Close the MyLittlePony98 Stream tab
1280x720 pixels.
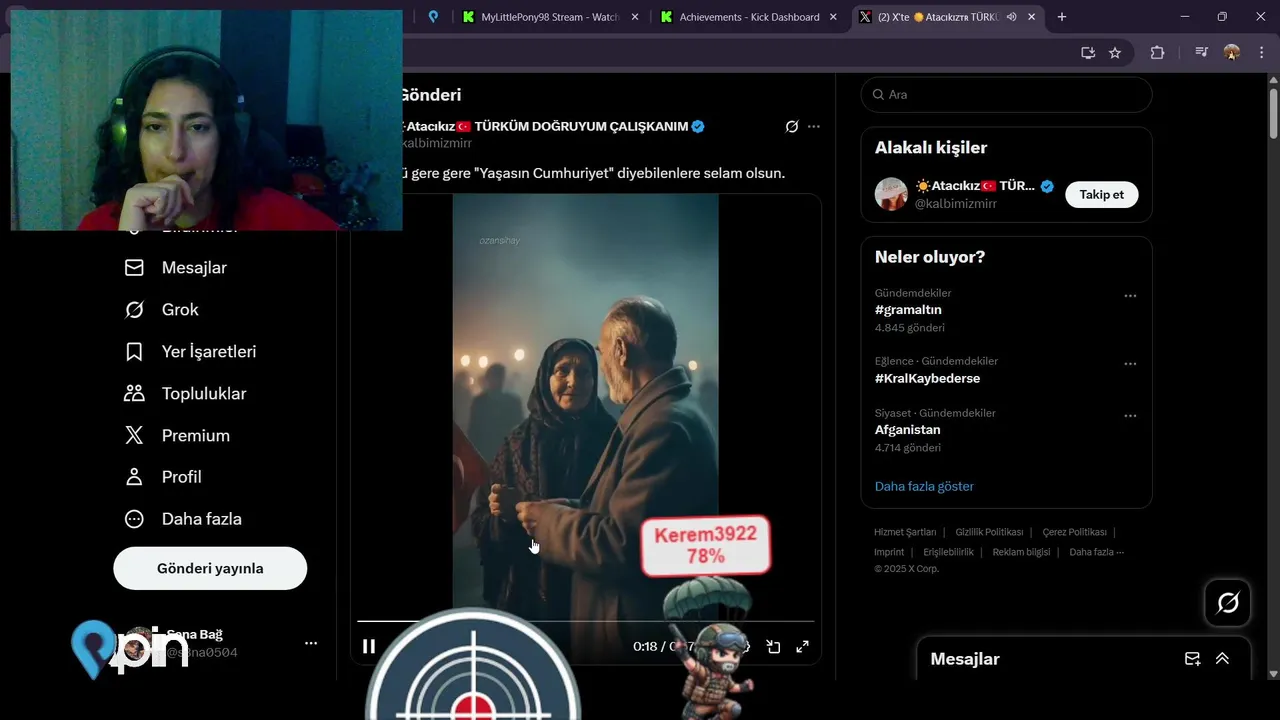coord(634,17)
